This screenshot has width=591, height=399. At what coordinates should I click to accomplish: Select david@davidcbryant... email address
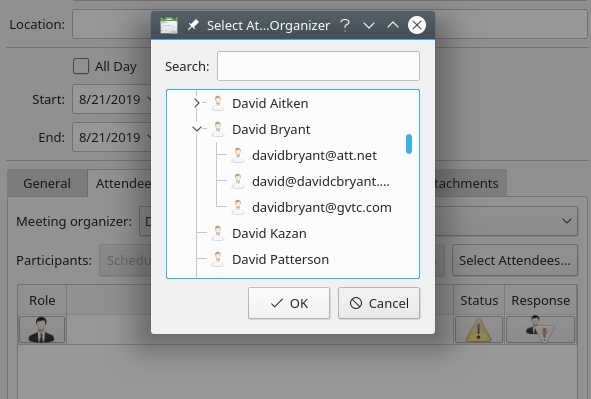coord(321,181)
